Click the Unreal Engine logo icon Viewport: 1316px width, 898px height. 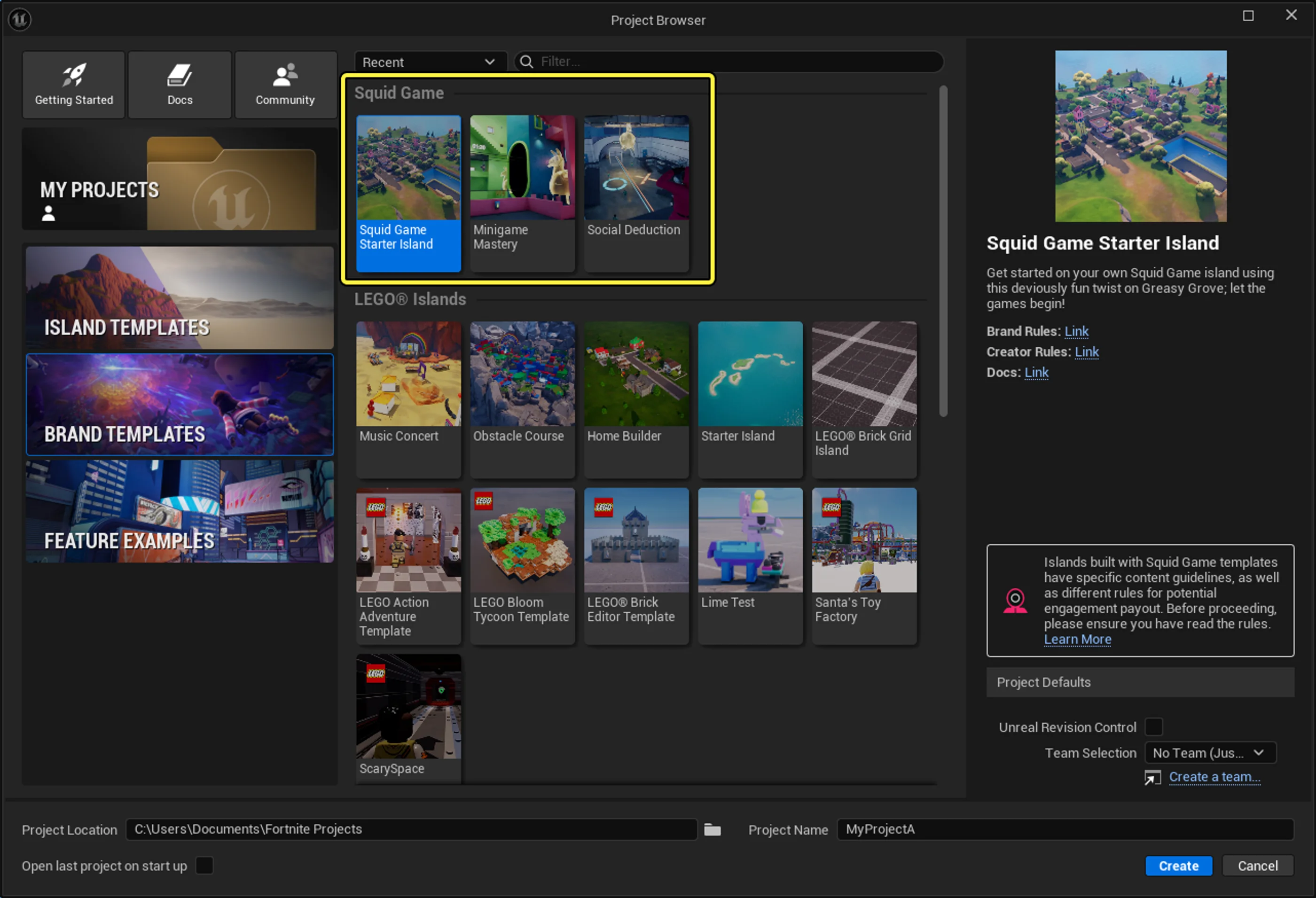20,19
